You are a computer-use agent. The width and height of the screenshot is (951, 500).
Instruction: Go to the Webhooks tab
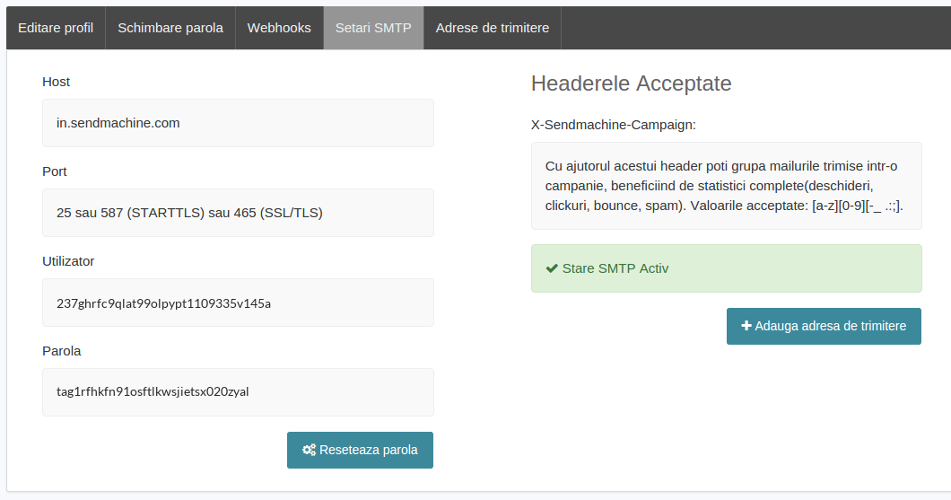point(279,28)
